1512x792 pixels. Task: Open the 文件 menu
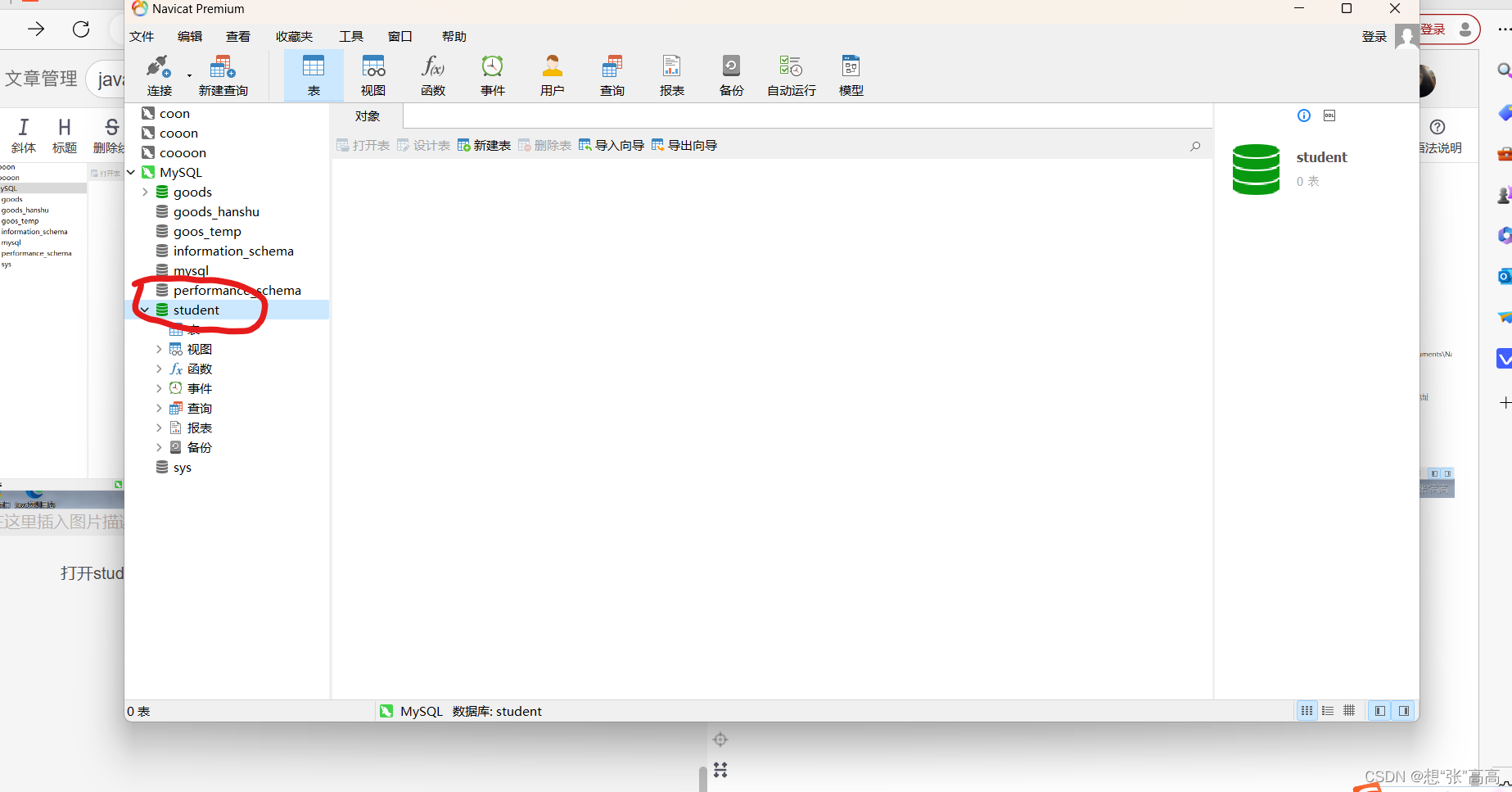(x=142, y=37)
